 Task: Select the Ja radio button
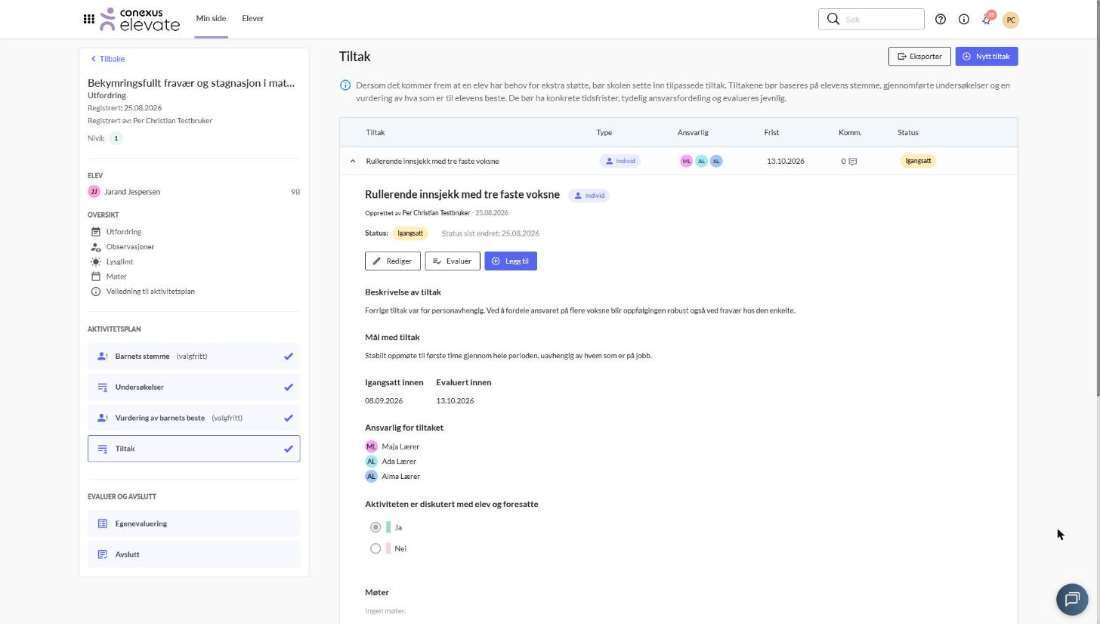pos(375,527)
